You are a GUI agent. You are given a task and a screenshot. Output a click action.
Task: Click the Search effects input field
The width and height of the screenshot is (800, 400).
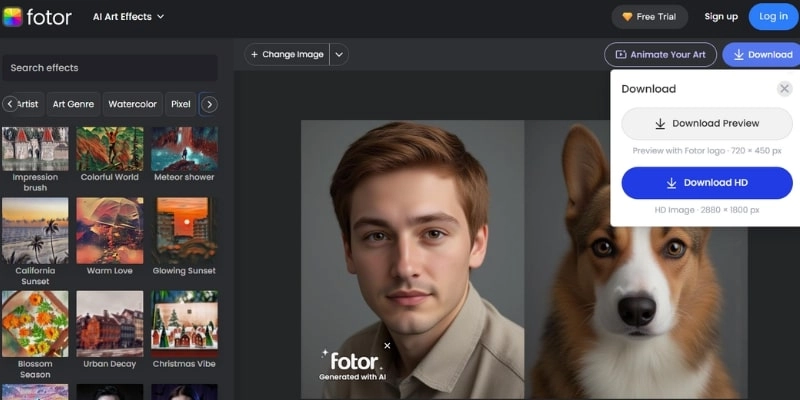(109, 68)
